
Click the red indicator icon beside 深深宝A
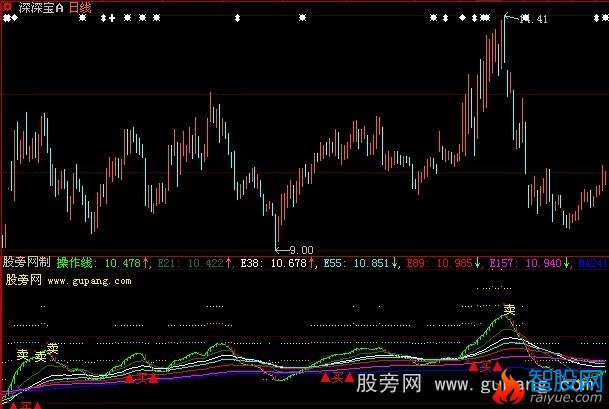point(7,7)
